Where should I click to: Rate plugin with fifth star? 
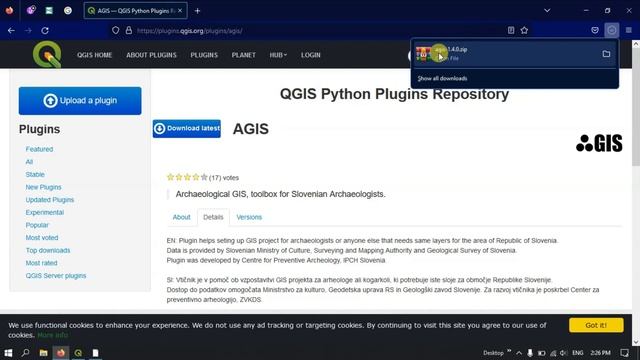click(204, 177)
